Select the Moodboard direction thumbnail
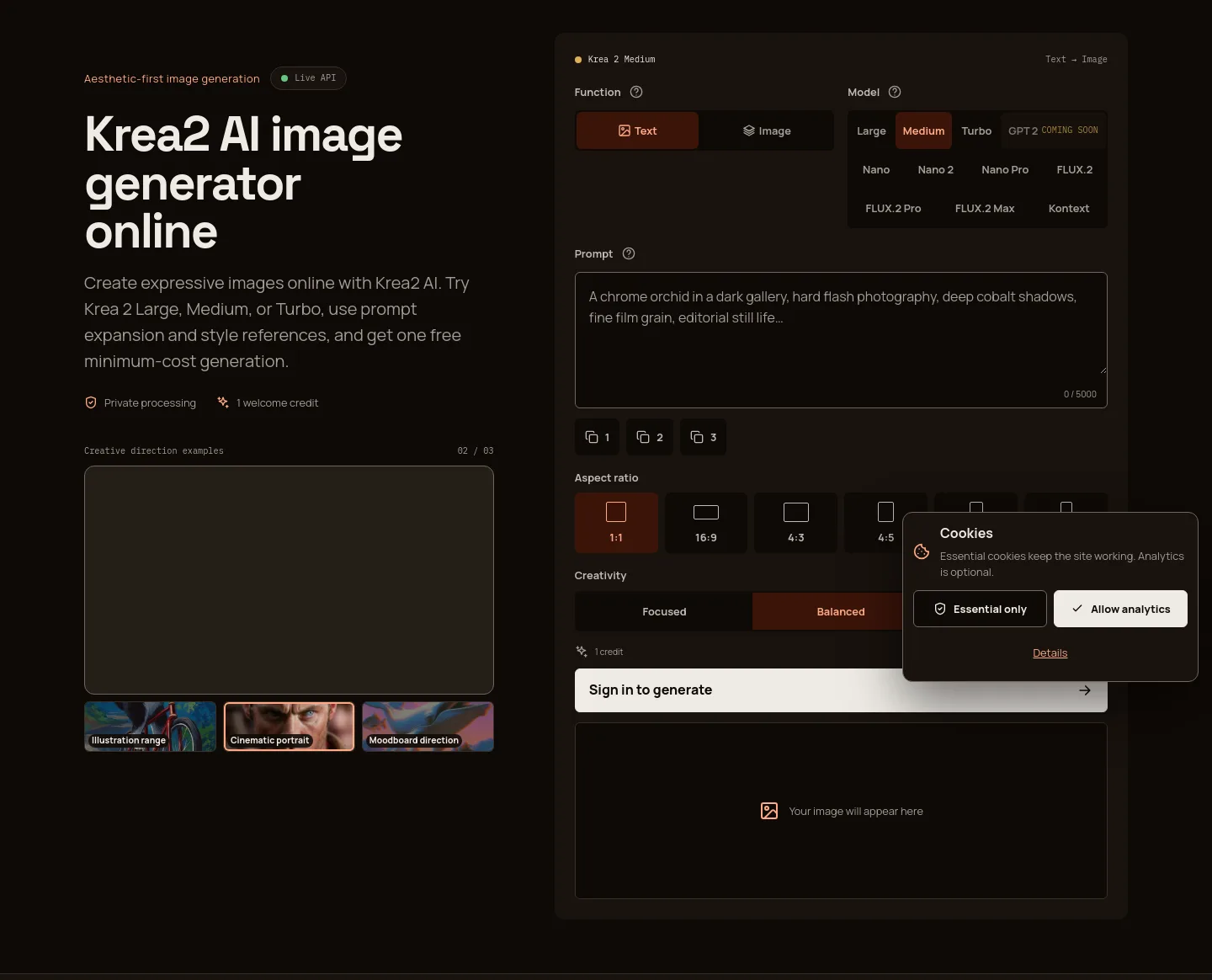The width and height of the screenshot is (1212, 980). [x=428, y=727]
